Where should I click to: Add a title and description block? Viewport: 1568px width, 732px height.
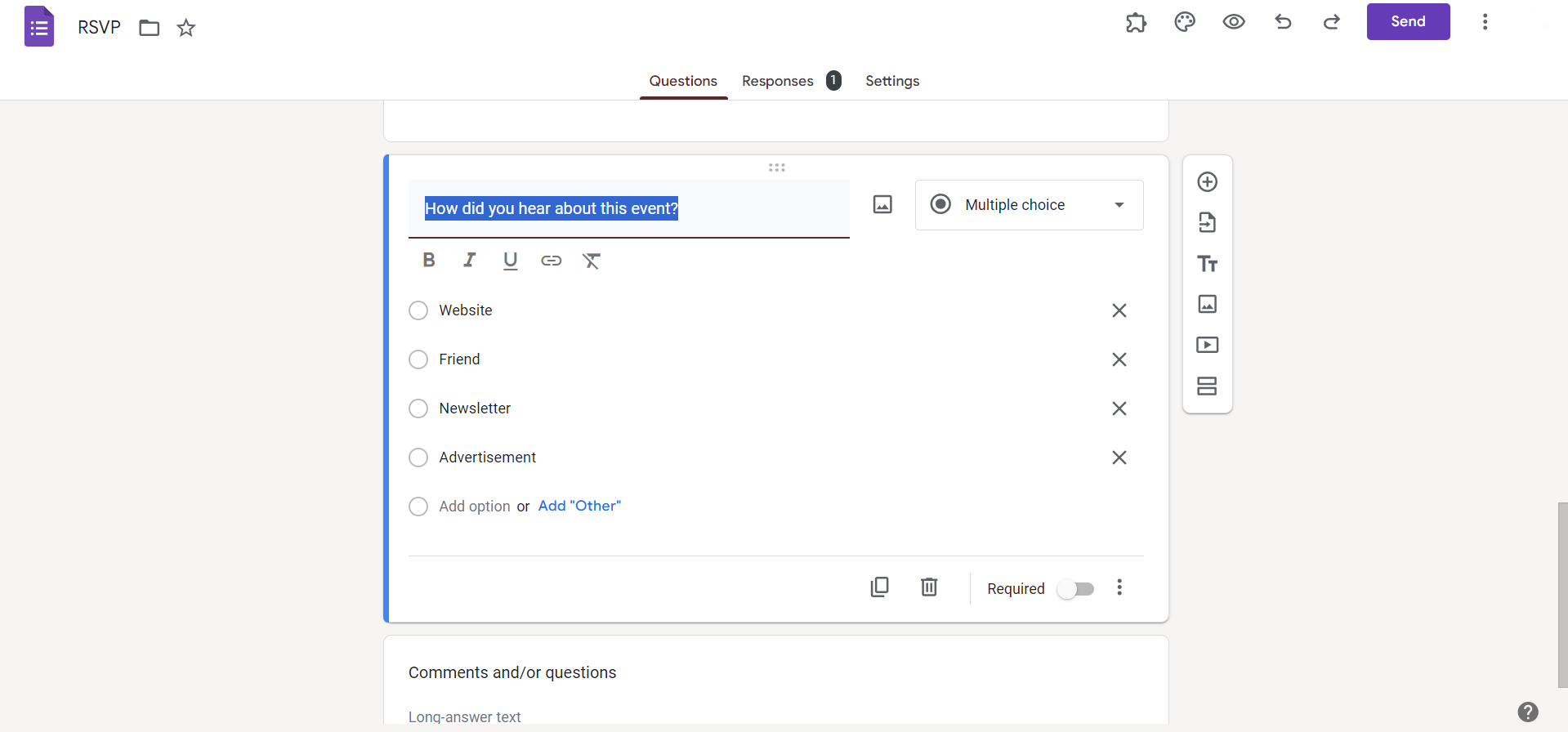[x=1207, y=263]
